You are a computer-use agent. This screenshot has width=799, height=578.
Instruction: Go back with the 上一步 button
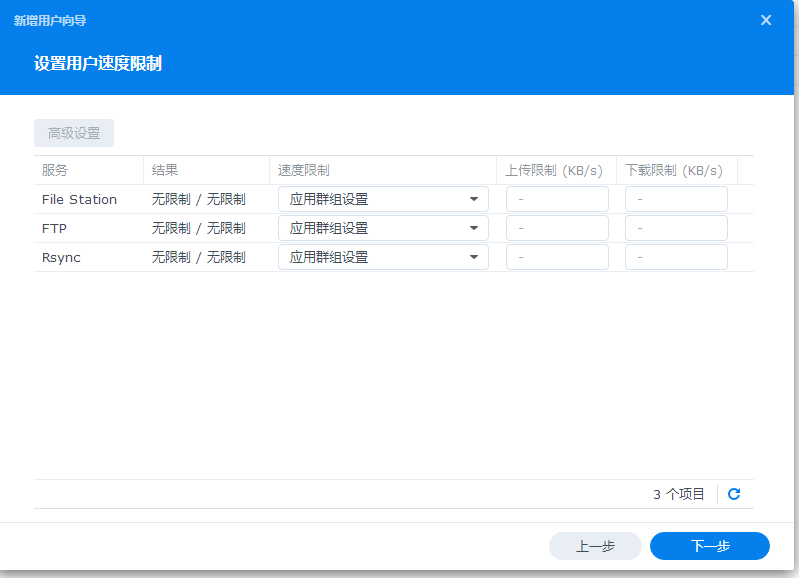point(595,546)
